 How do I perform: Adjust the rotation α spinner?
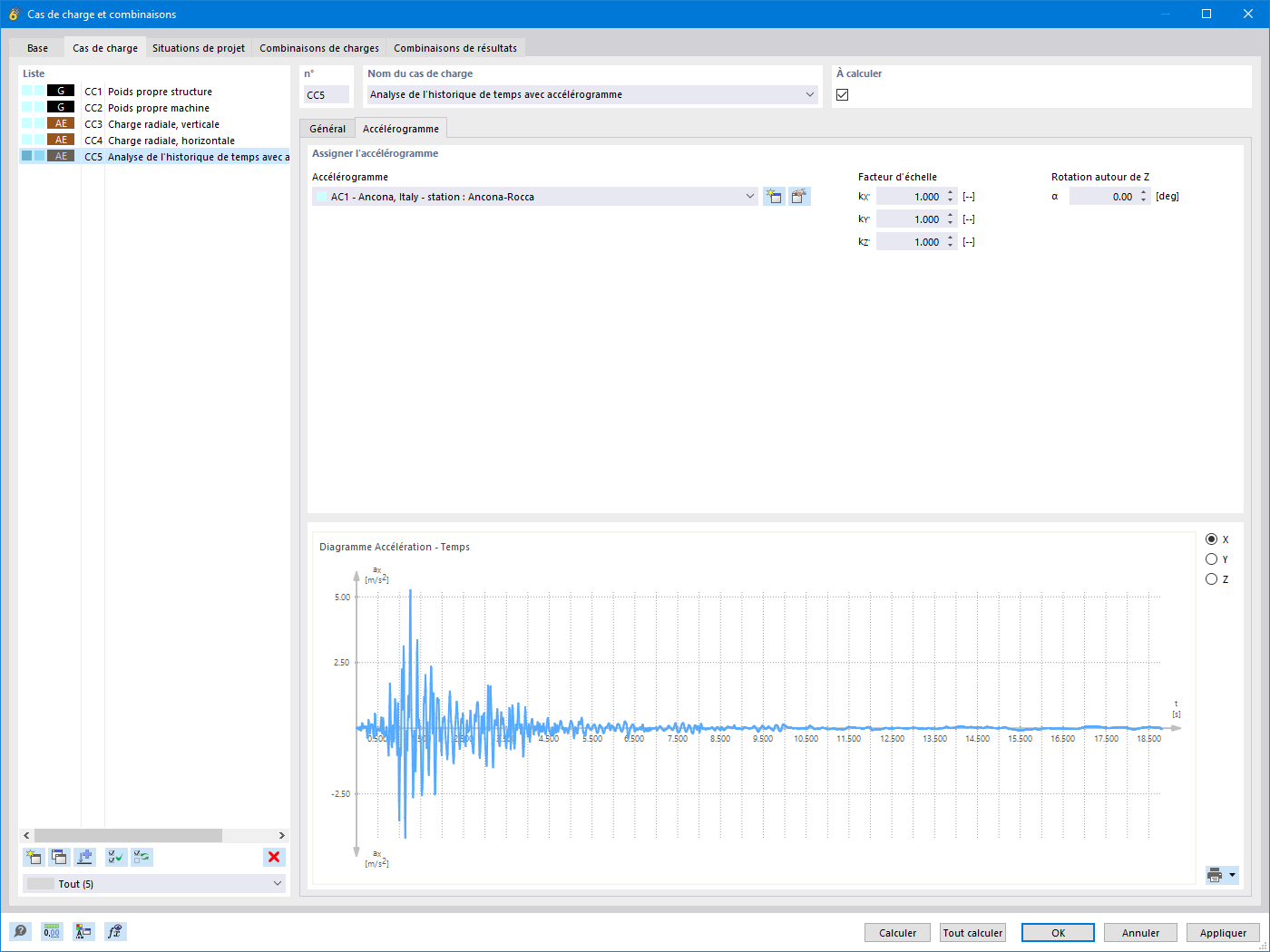pos(1144,196)
